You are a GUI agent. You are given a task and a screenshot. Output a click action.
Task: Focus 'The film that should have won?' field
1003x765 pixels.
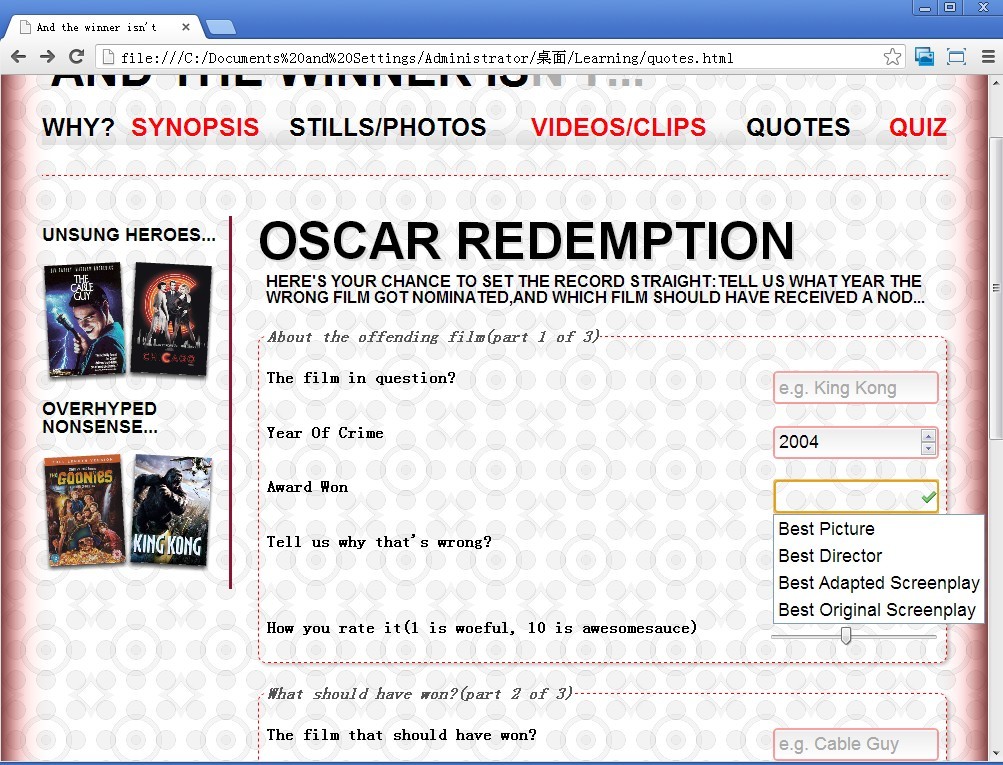[x=856, y=745]
